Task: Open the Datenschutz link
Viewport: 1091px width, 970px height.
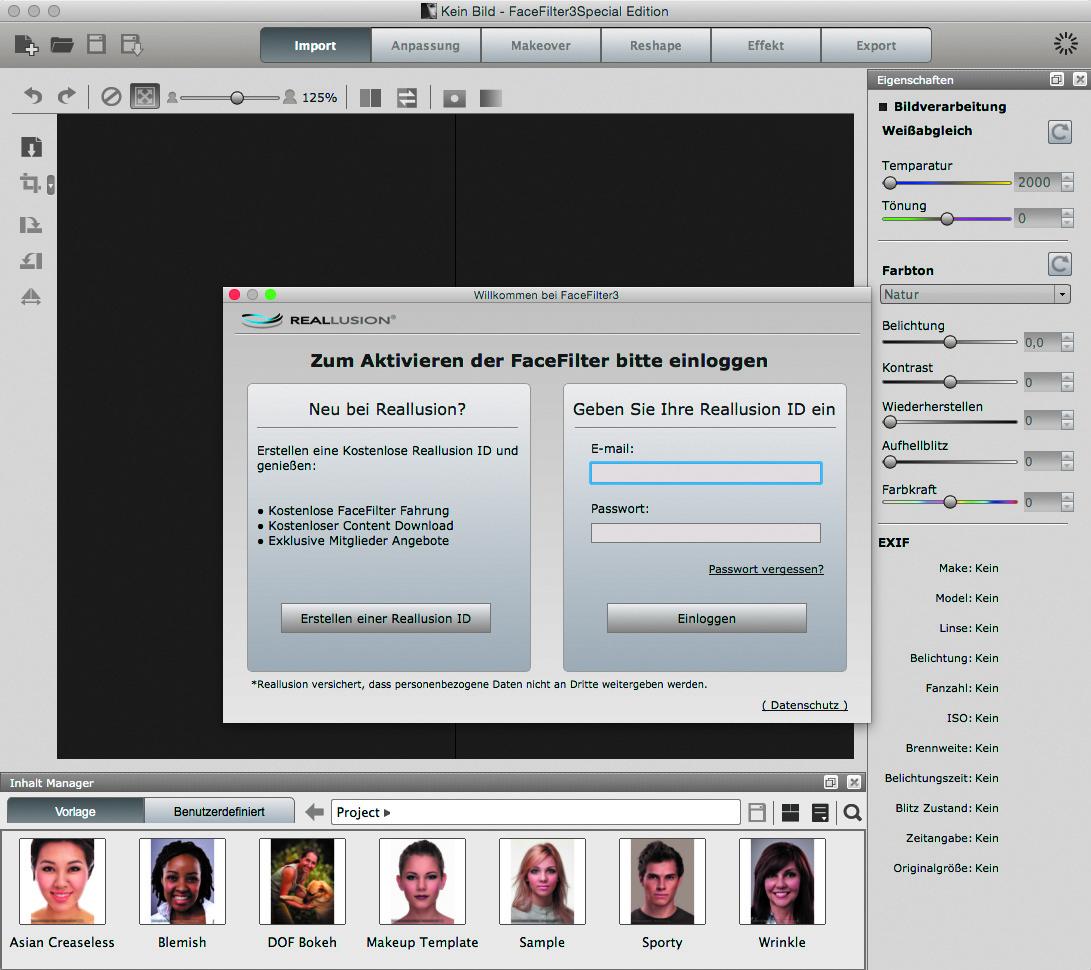Action: [x=804, y=705]
